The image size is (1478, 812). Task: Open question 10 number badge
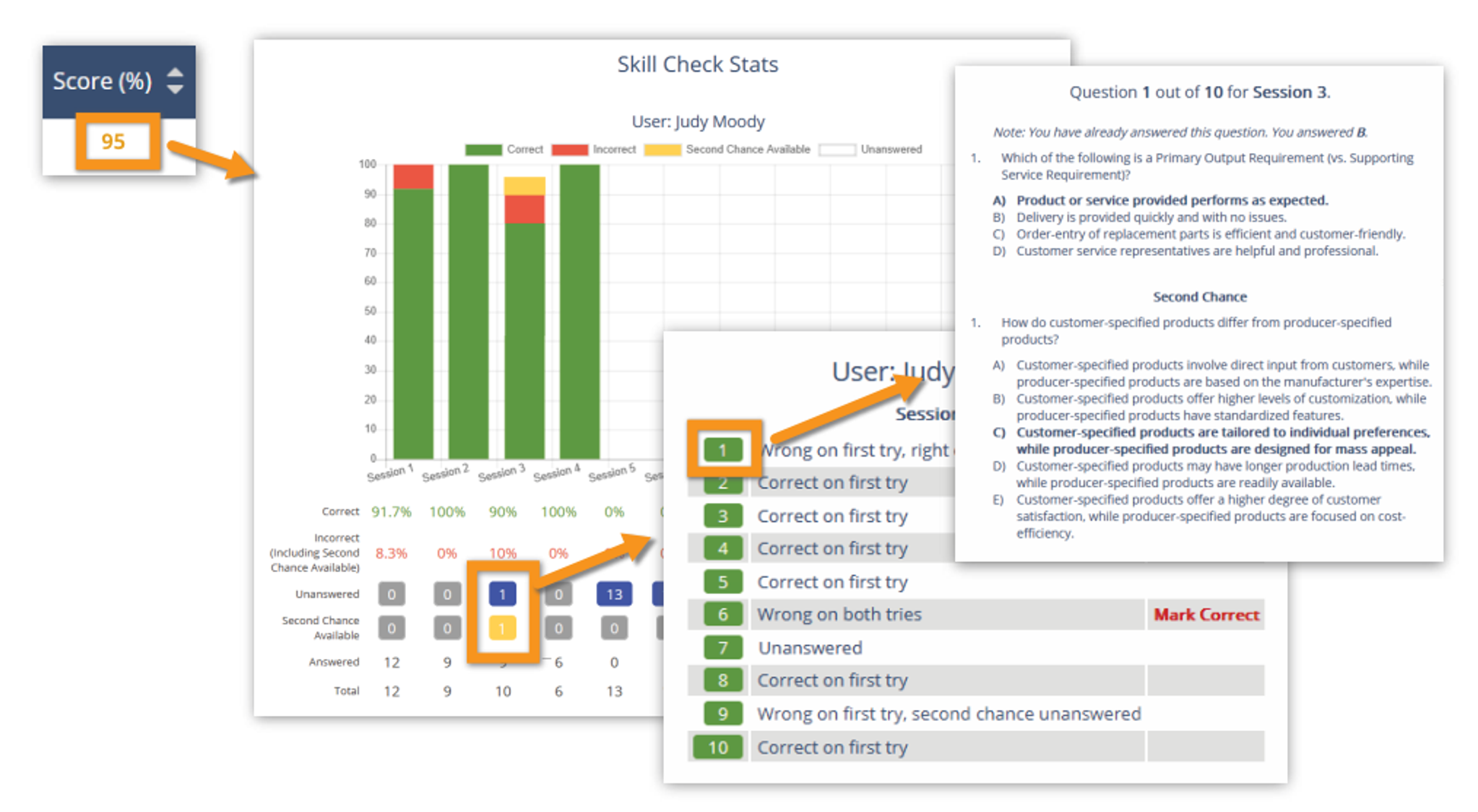(x=718, y=747)
